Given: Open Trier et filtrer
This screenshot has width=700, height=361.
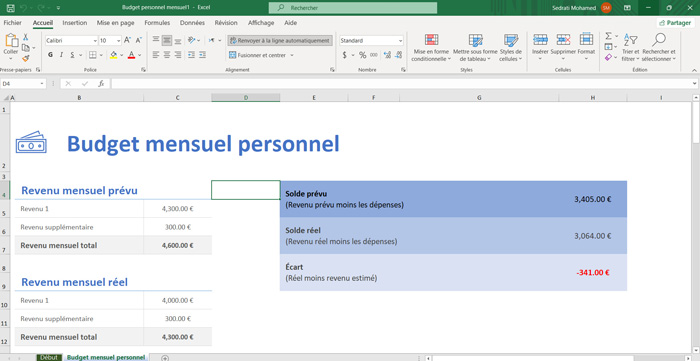Looking at the screenshot, I should click(x=630, y=48).
